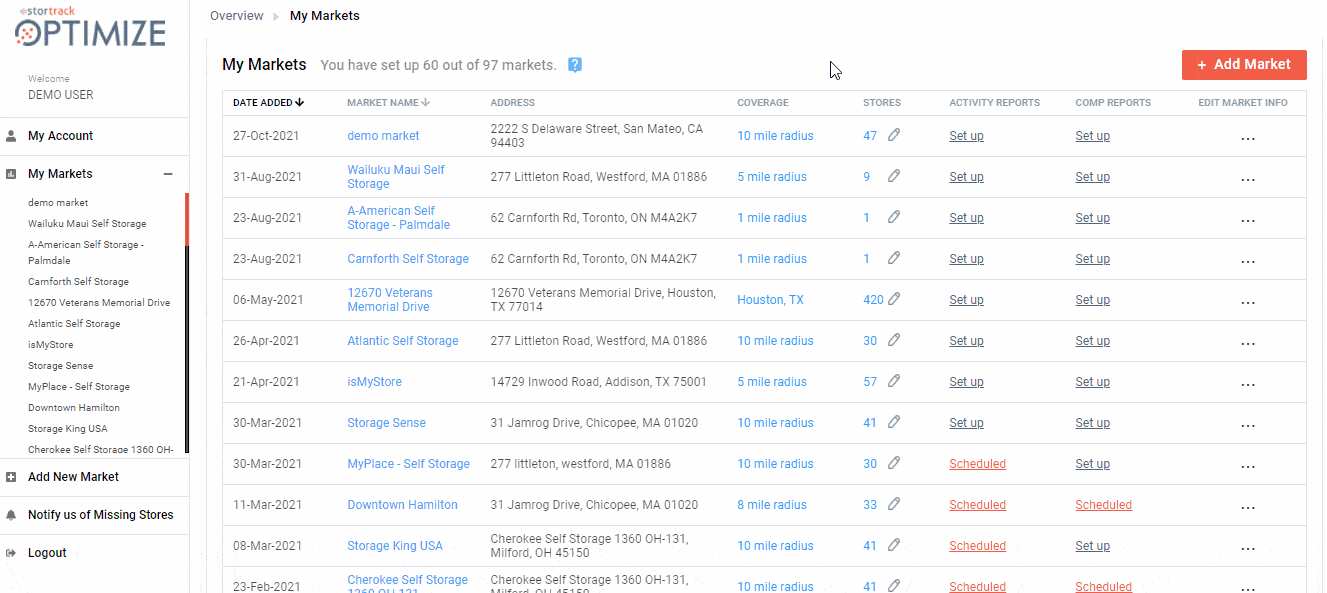Open three-dots menu for isMyStore row
This screenshot has height=593, width=1327.
click(1247, 385)
